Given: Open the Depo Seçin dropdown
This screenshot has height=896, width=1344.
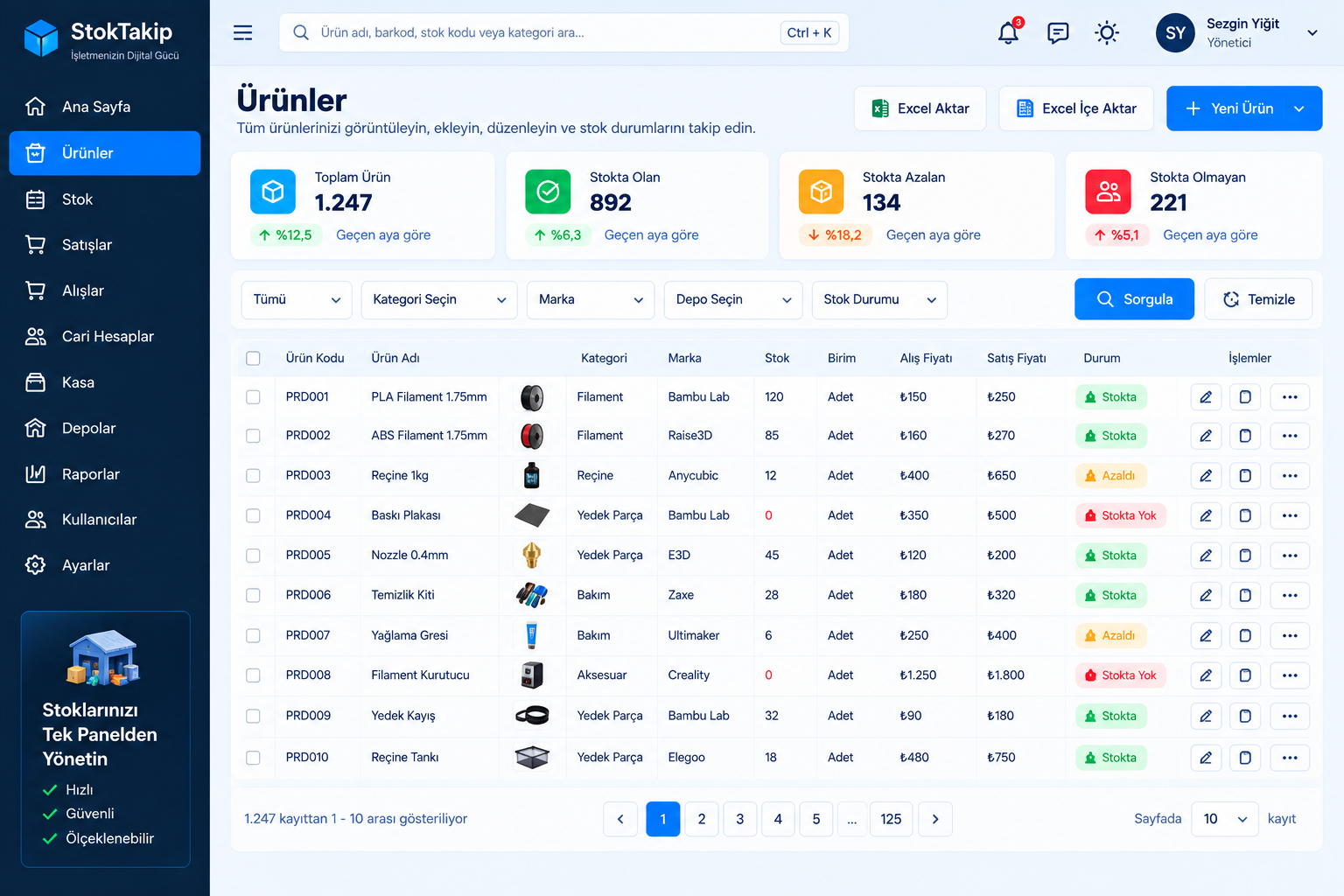Looking at the screenshot, I should (x=733, y=300).
